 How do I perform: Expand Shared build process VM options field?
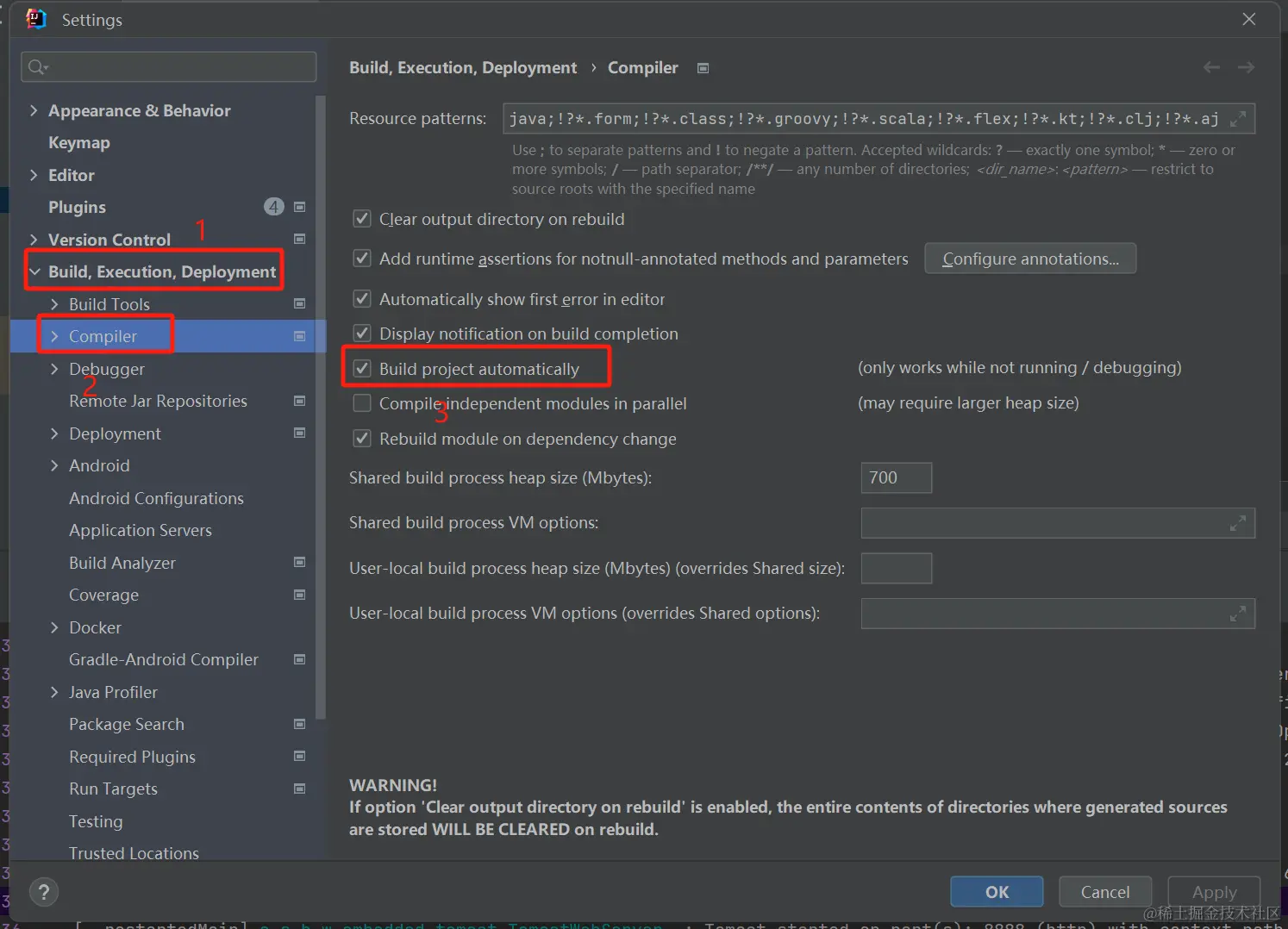1237,523
